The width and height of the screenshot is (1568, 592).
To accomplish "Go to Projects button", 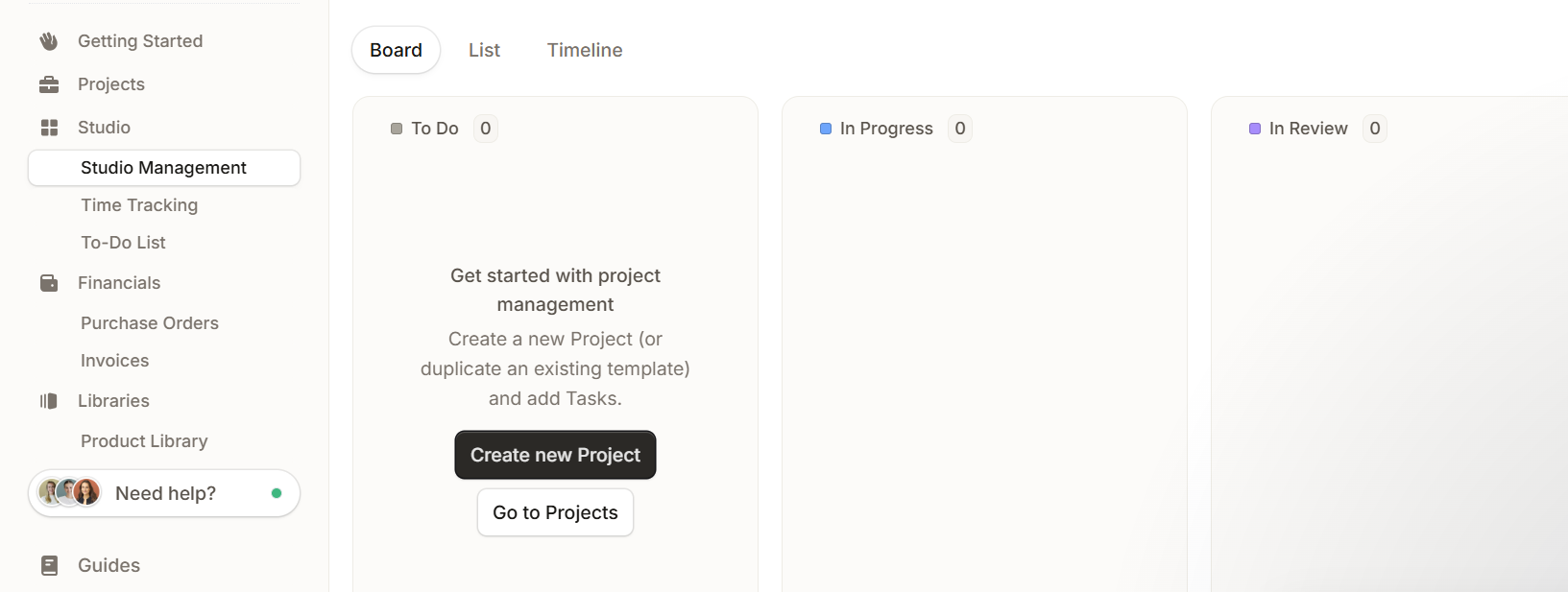I will (555, 512).
